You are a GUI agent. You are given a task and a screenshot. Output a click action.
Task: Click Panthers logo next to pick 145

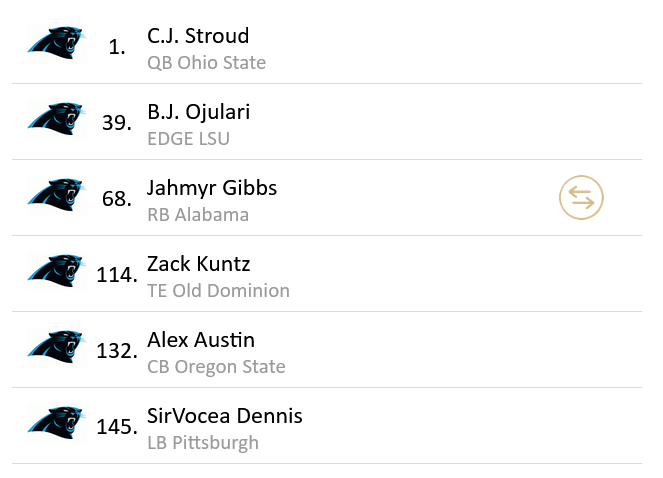[56, 424]
